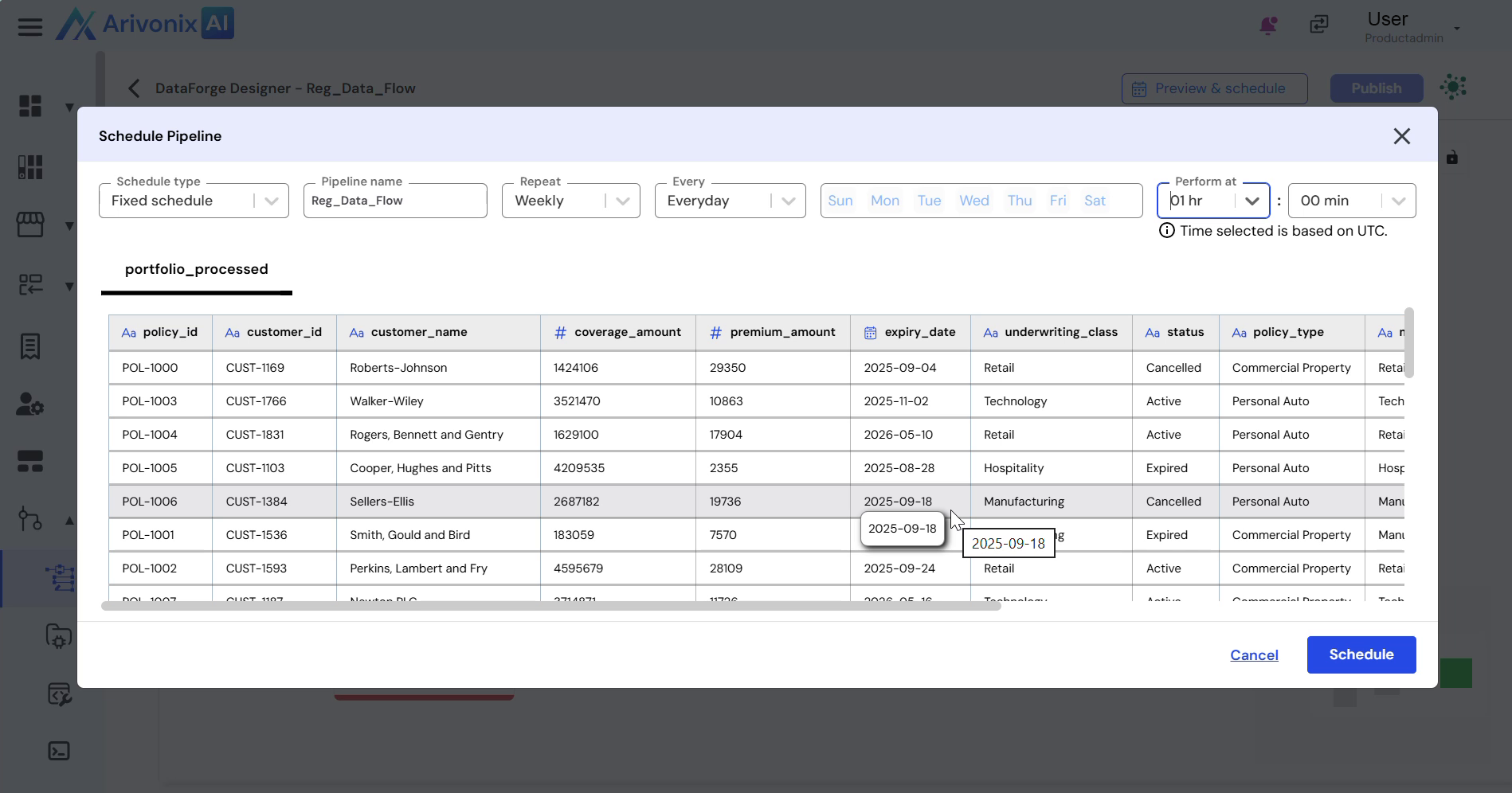The width and height of the screenshot is (1512, 793).
Task: Click the notification bell icon
Action: 1267,25
